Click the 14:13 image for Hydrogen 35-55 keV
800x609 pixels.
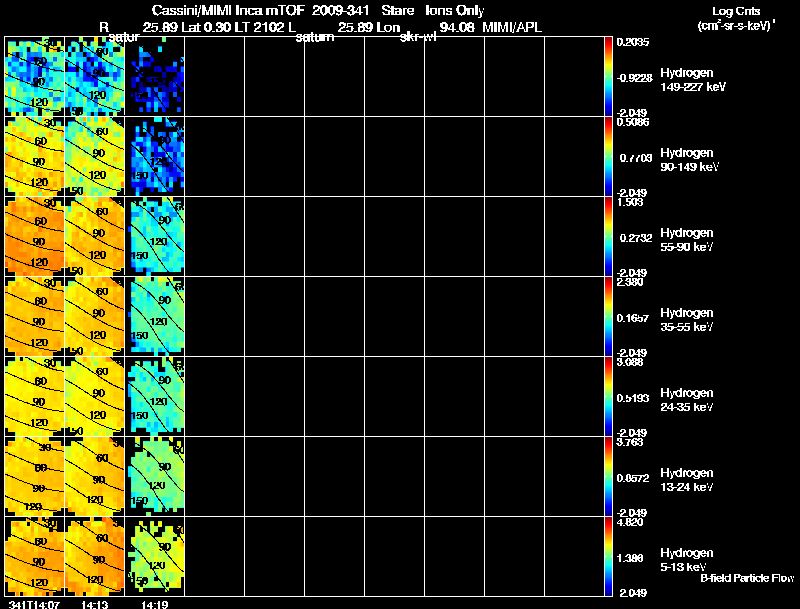point(94,316)
